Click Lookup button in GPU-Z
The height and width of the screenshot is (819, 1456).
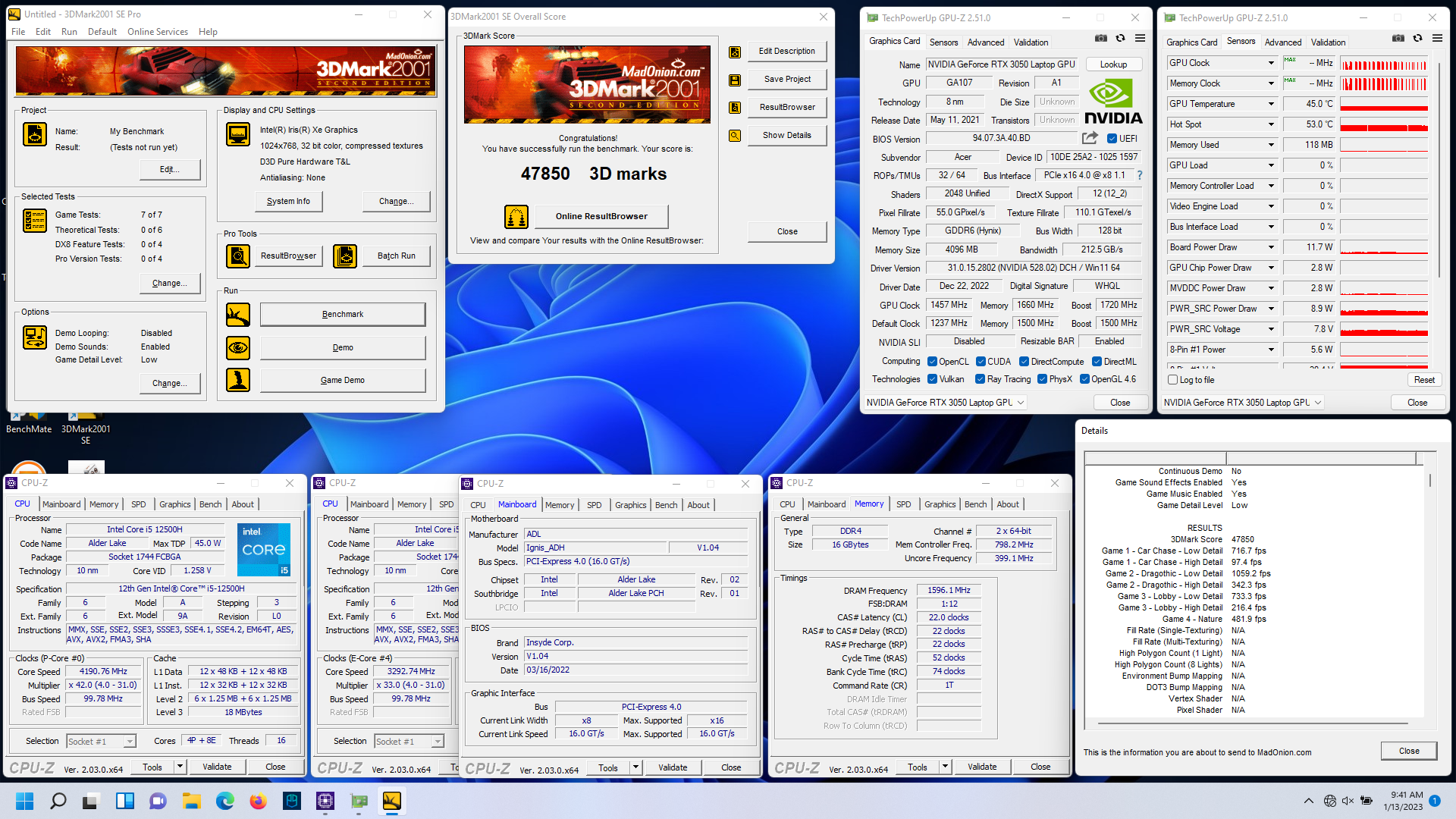[1114, 64]
